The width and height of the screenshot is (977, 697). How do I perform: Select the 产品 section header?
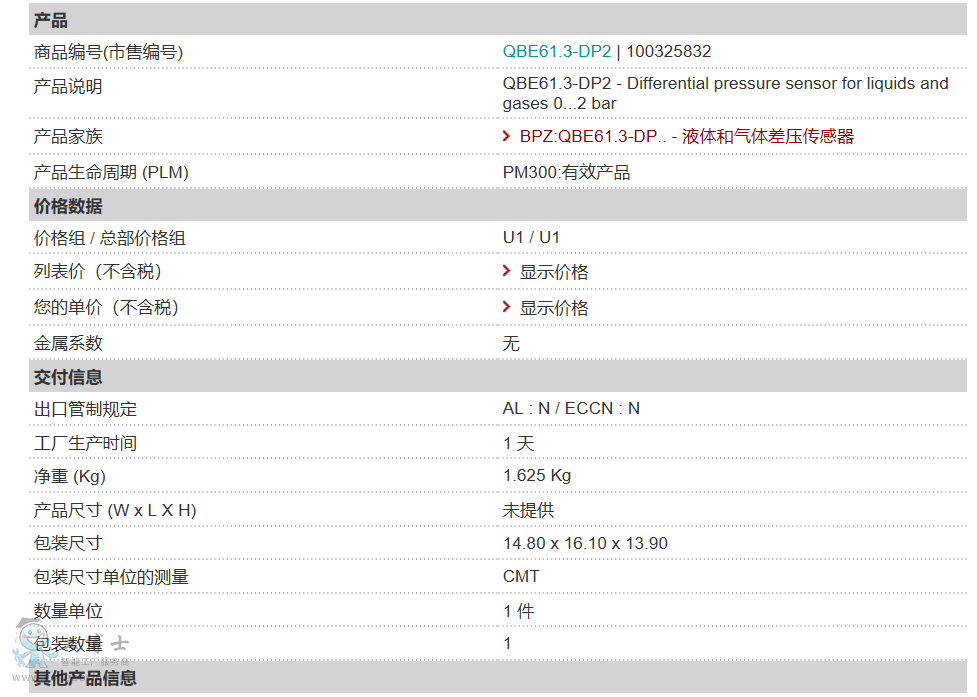tap(51, 20)
